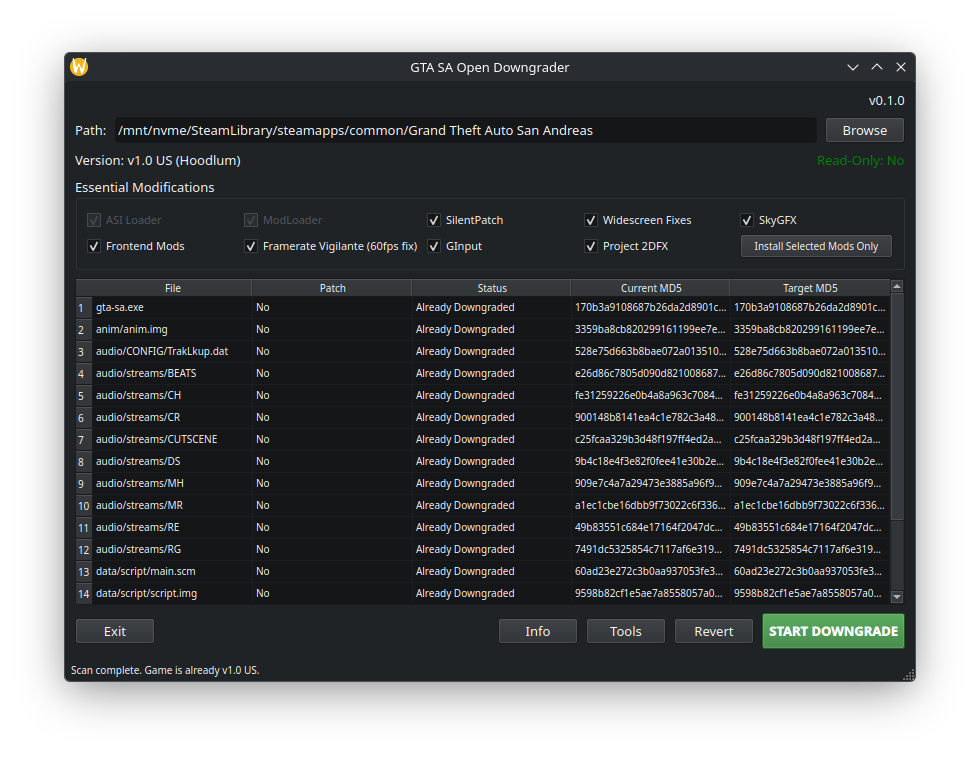Click Current MD5 cell starting 9598b82c
Screen dimensions: 980x758
point(650,593)
